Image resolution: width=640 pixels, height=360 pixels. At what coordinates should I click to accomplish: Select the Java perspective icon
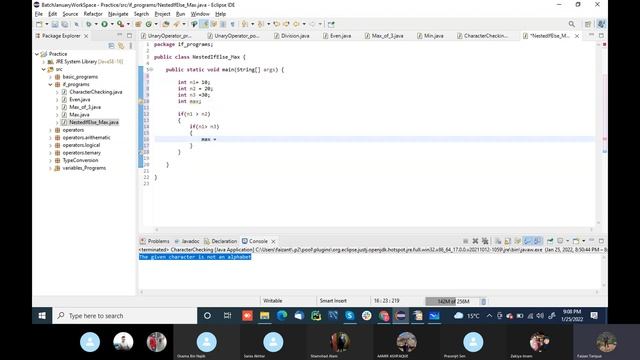pos(601,24)
